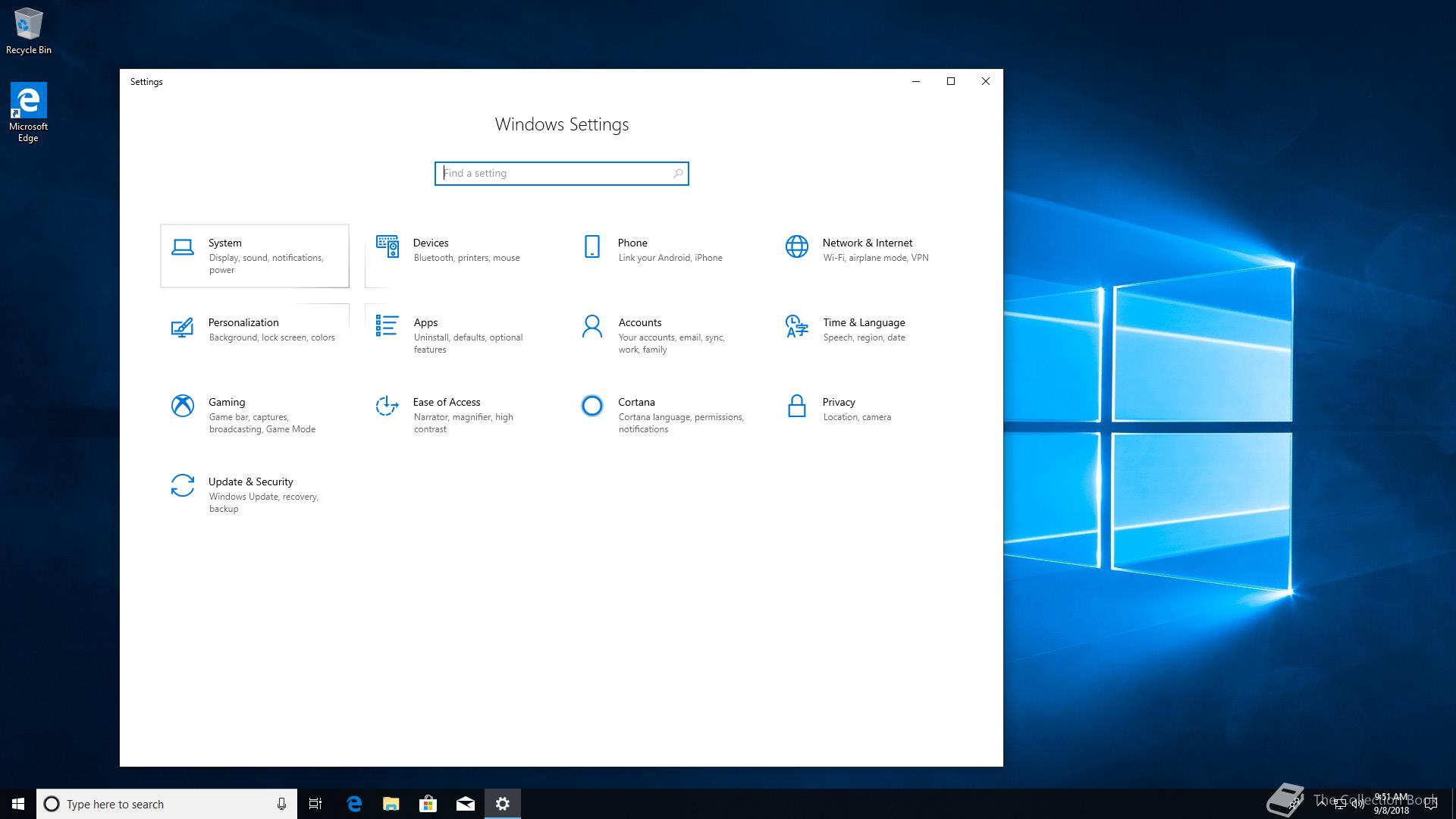Open File Explorer from the taskbar
Screen dimensions: 1456x819
click(x=391, y=804)
